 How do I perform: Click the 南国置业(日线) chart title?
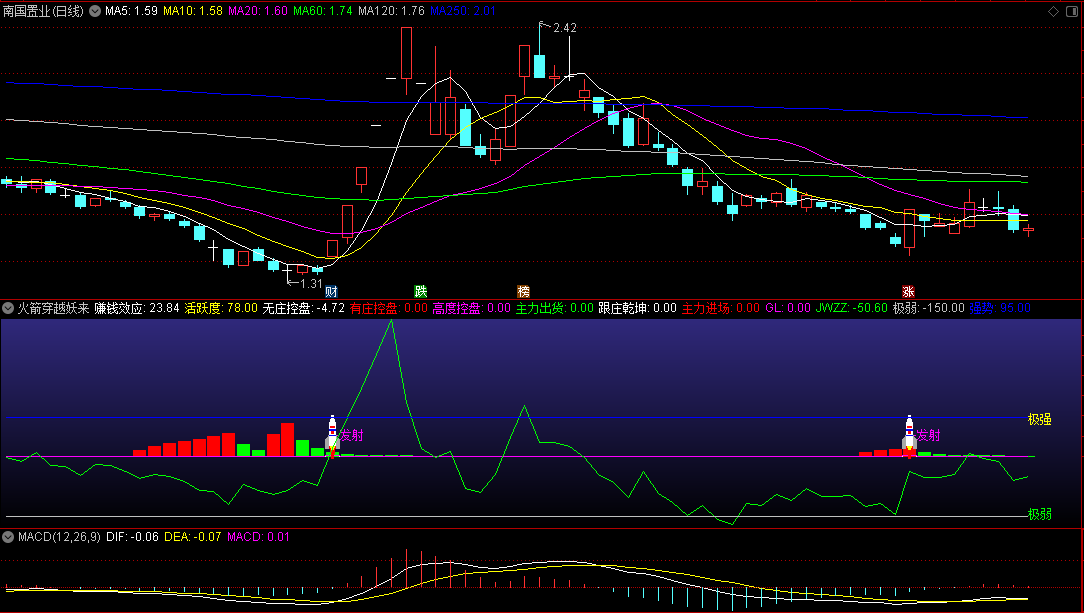[44, 12]
